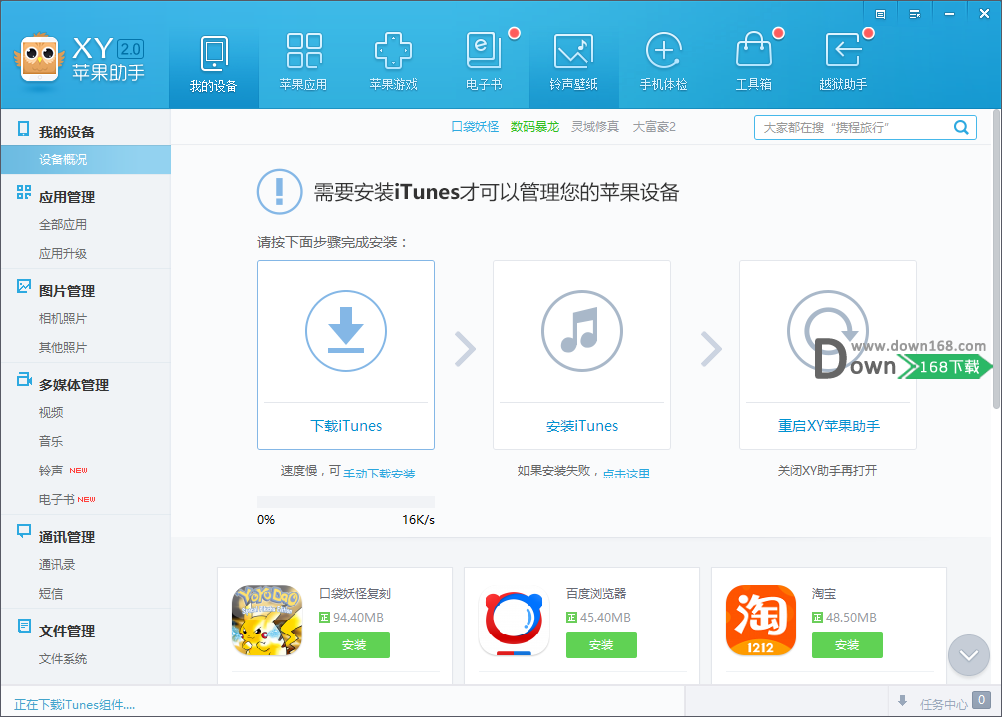Install 口袋妖怪复刻 app

(x=354, y=645)
